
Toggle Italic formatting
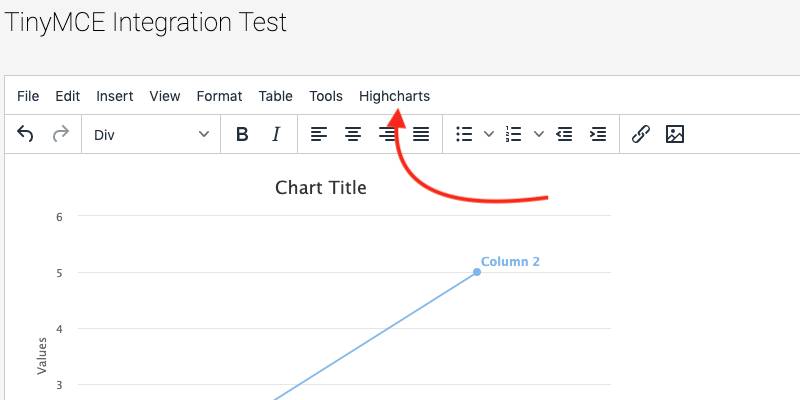click(276, 134)
